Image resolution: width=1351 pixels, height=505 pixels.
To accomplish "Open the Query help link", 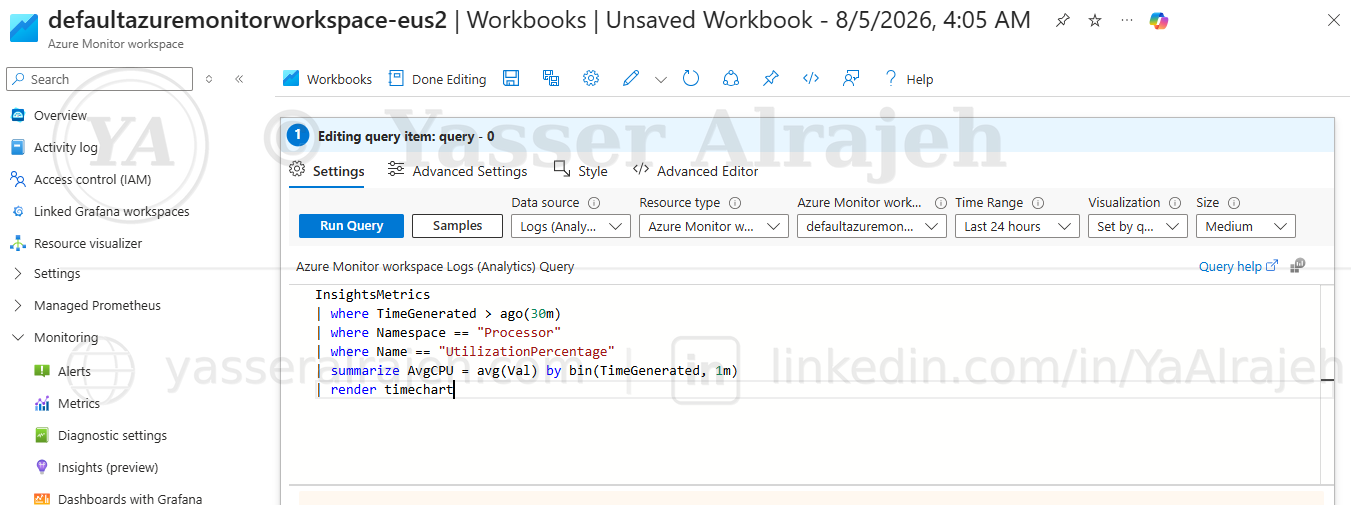I will (1238, 266).
